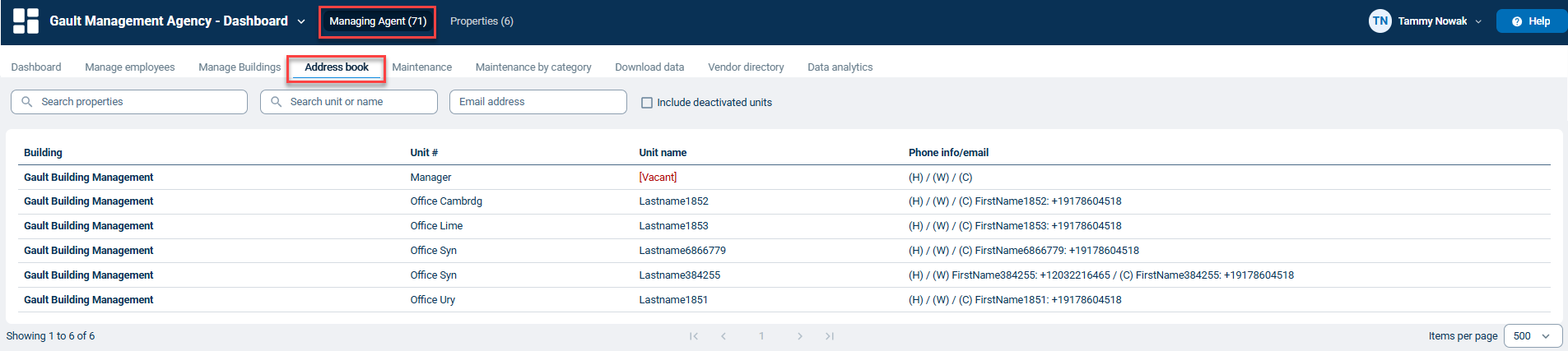The width and height of the screenshot is (1568, 351).
Task: Go to last page pagination icon
Action: 830,336
